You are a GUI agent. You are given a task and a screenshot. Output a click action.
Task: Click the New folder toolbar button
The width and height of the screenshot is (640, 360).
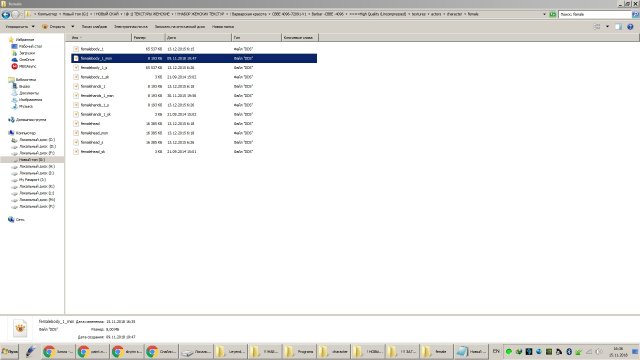coord(223,27)
